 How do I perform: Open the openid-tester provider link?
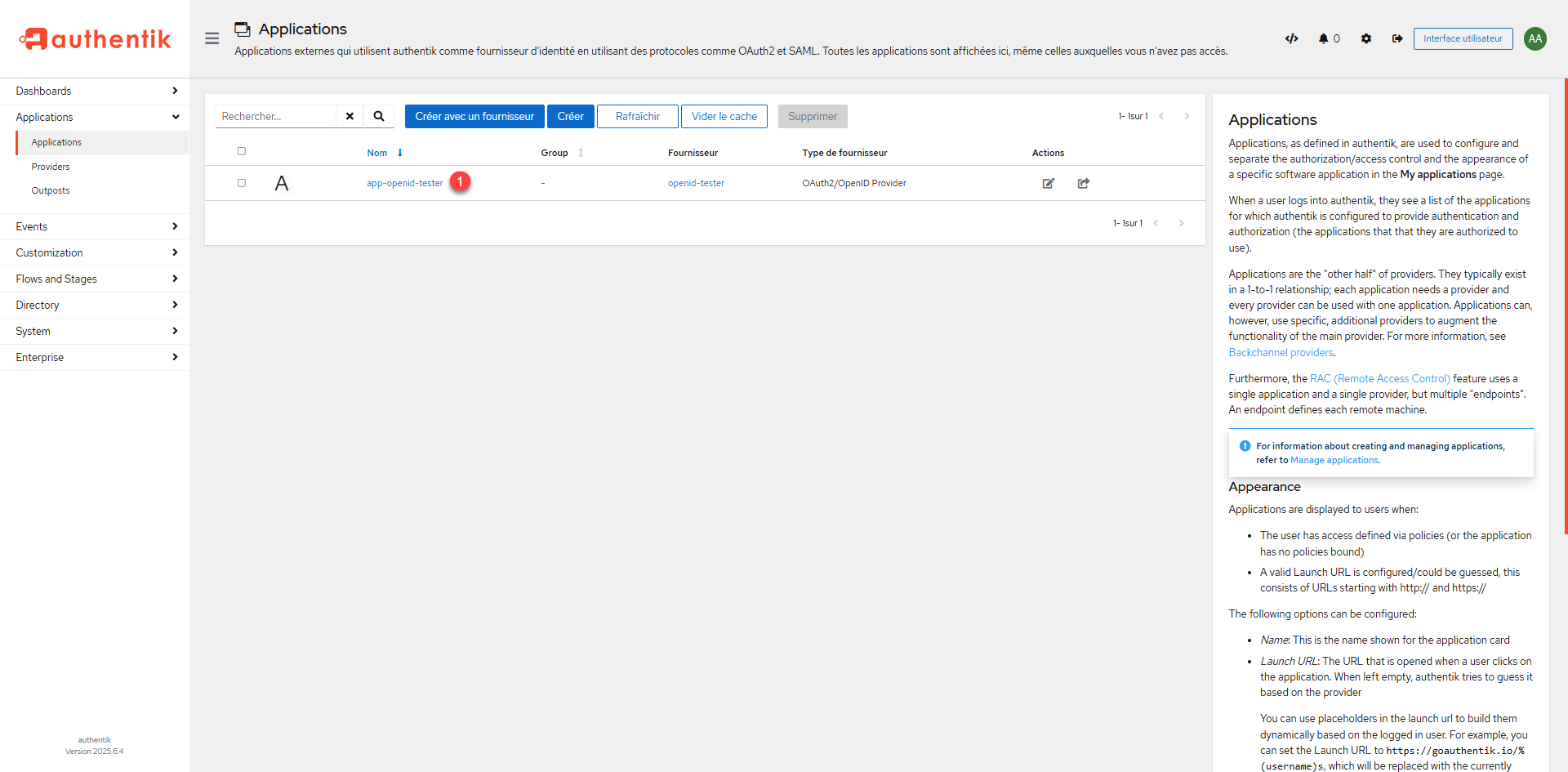point(696,183)
